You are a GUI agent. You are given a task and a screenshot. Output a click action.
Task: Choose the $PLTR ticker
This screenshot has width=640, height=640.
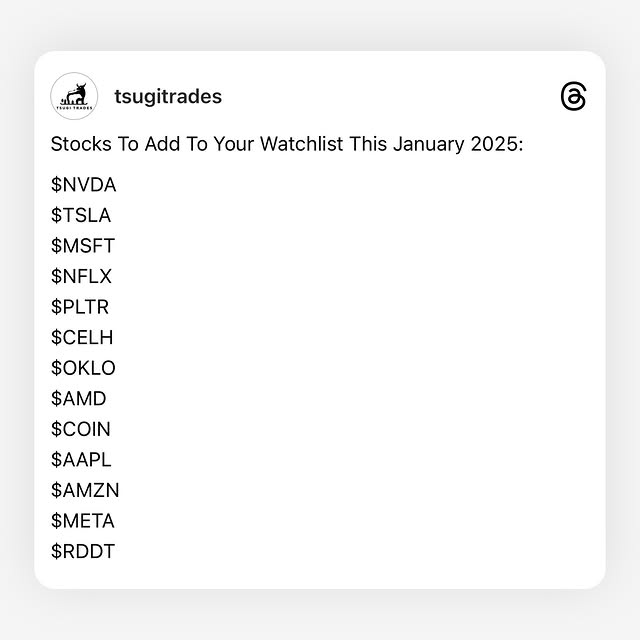[x=80, y=307]
